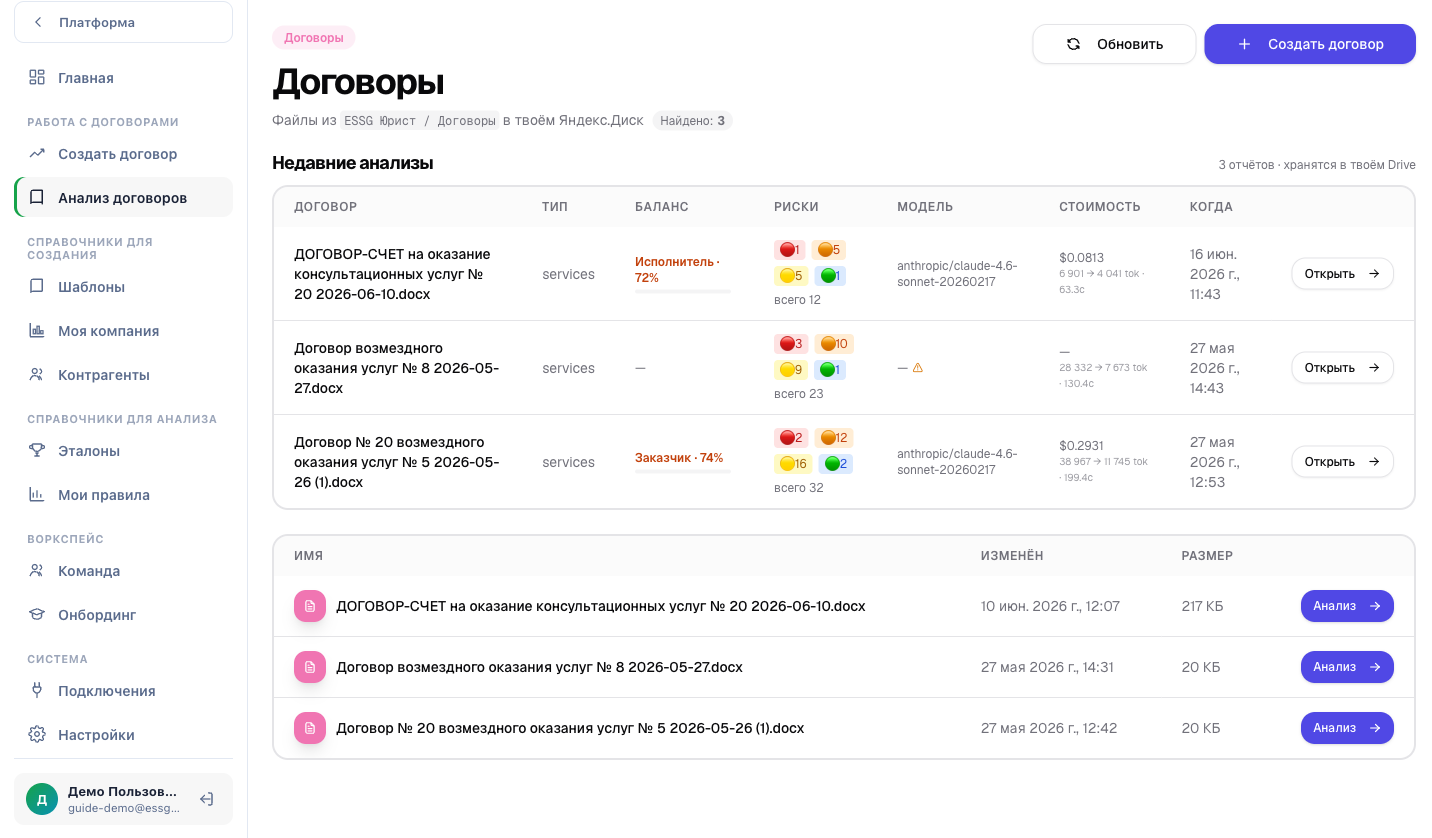Screen dimensions: 1432x838
Task: Click the plus icon in Создать договор button
Action: [1244, 44]
